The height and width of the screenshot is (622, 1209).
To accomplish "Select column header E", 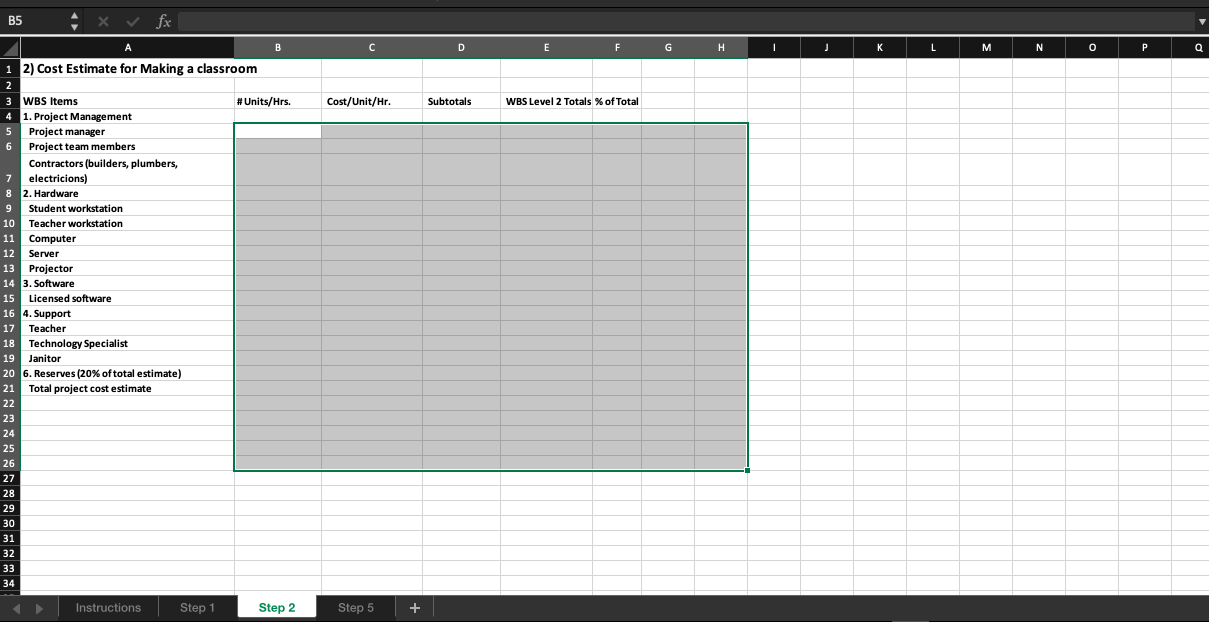I will click(x=546, y=47).
